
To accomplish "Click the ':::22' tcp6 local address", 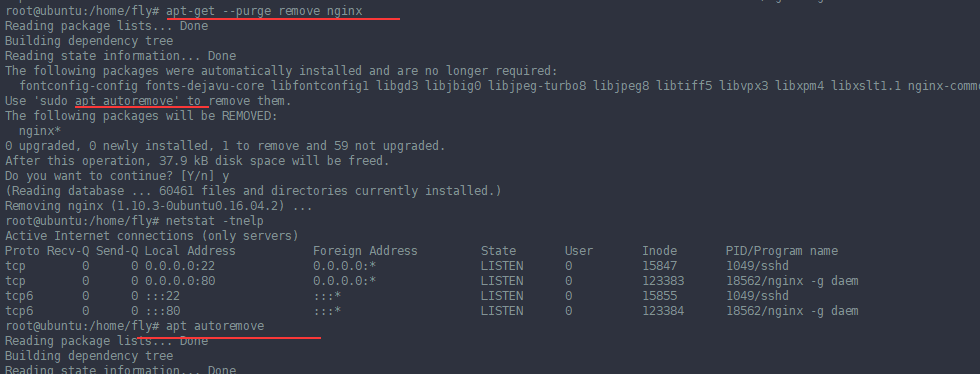I will (162, 296).
